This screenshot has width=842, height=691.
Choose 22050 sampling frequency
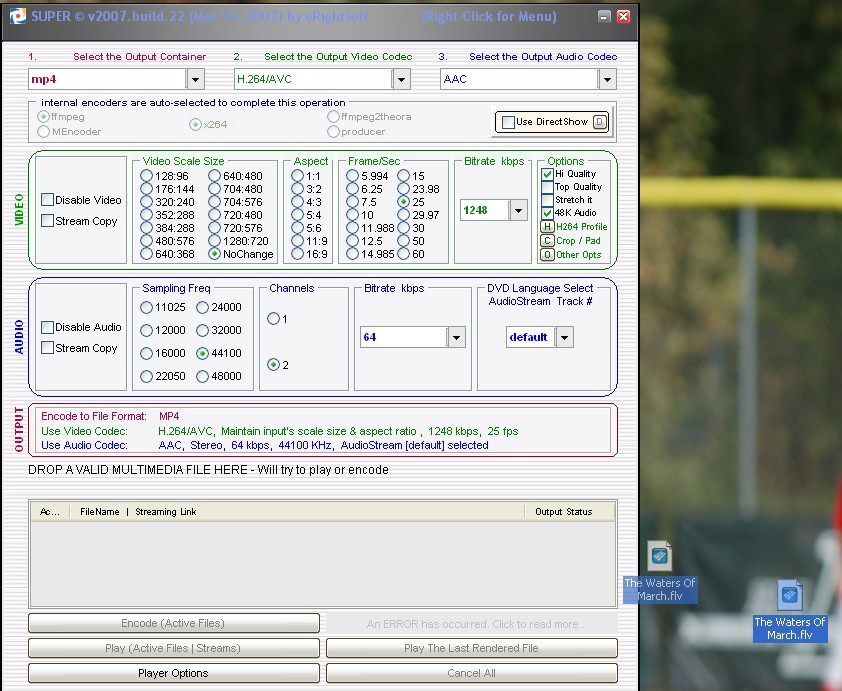point(146,376)
